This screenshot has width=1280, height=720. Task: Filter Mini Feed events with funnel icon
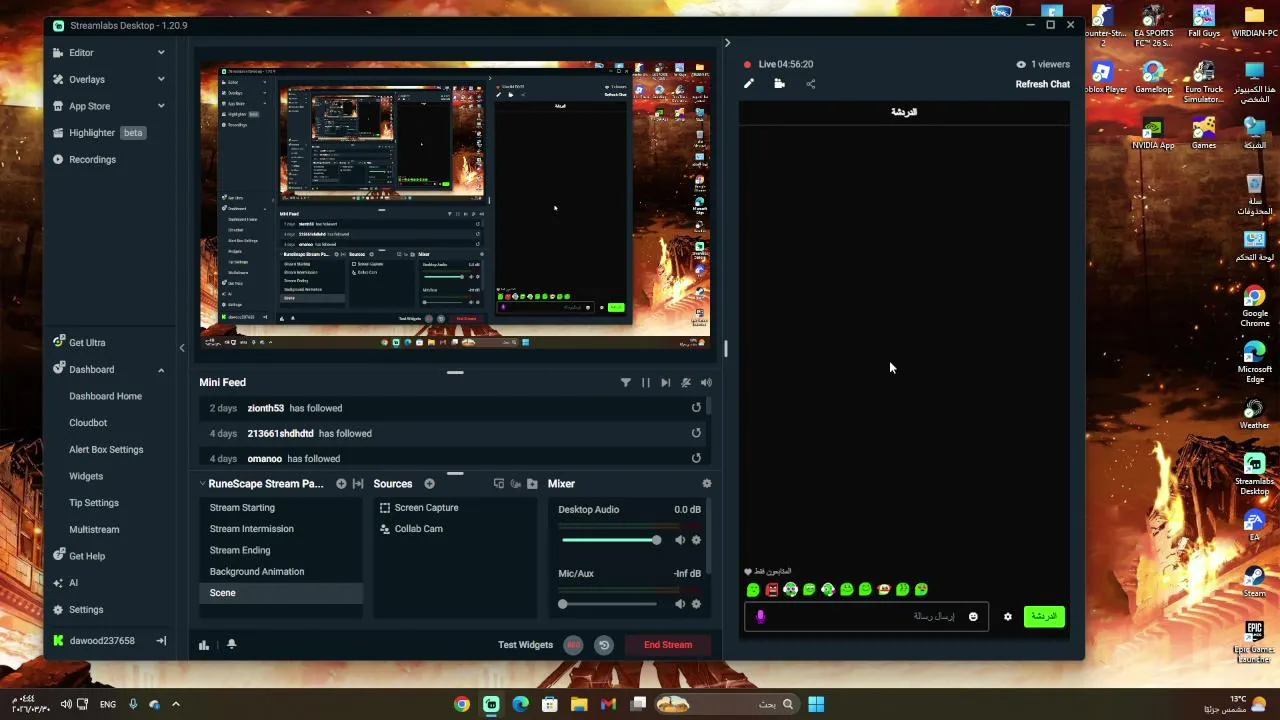click(x=626, y=382)
